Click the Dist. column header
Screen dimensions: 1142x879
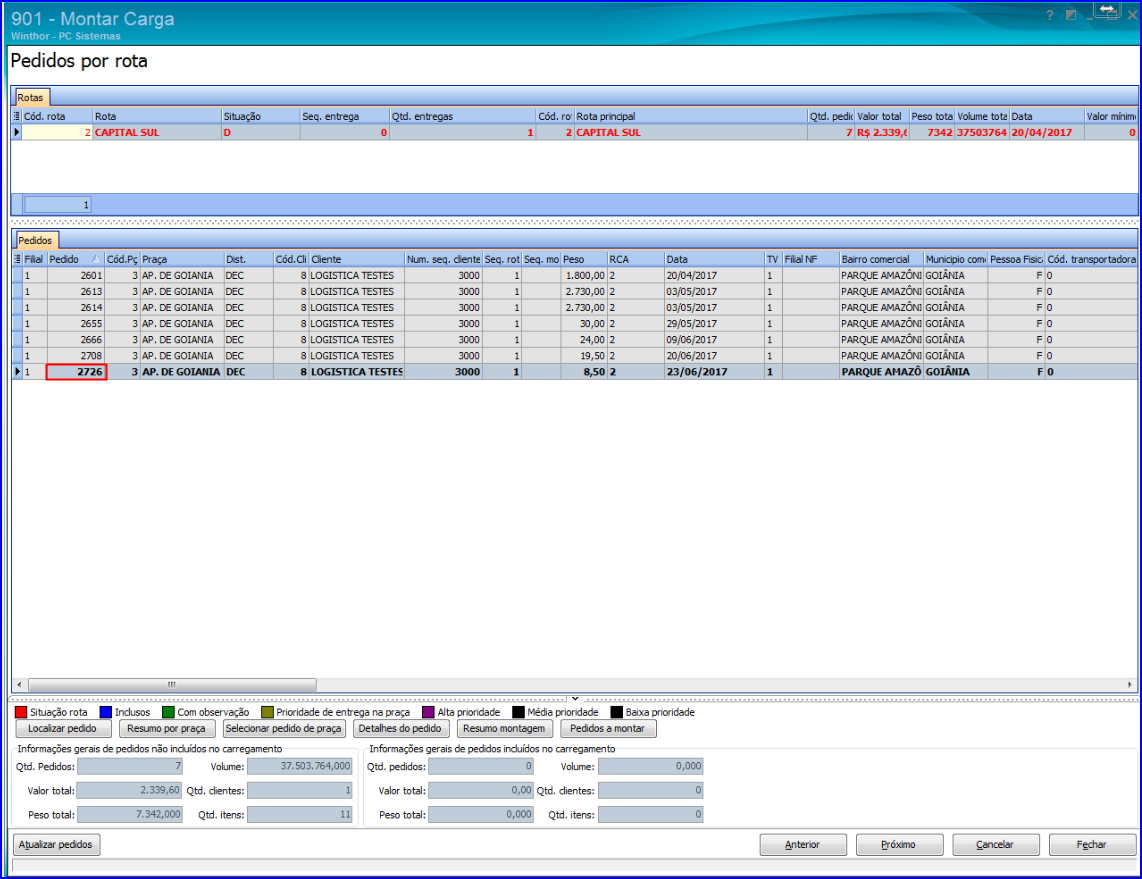coord(248,259)
